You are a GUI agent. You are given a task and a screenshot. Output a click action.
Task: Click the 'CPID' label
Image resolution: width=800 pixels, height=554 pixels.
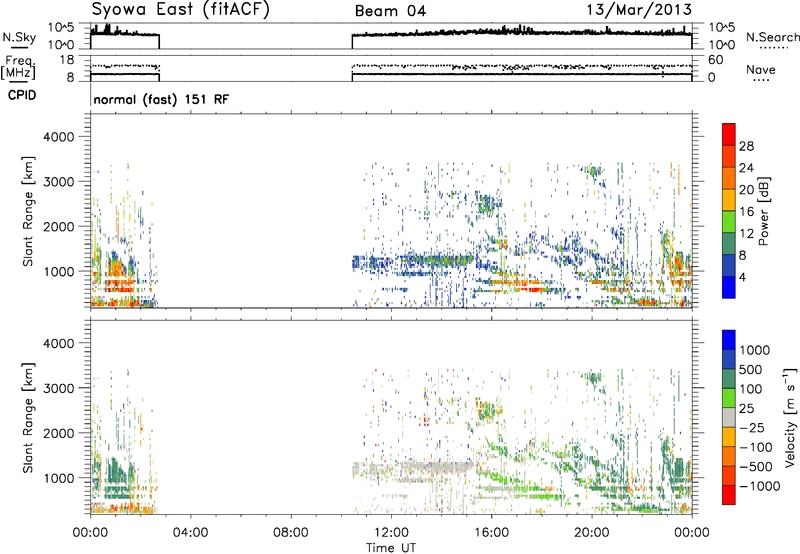point(22,95)
